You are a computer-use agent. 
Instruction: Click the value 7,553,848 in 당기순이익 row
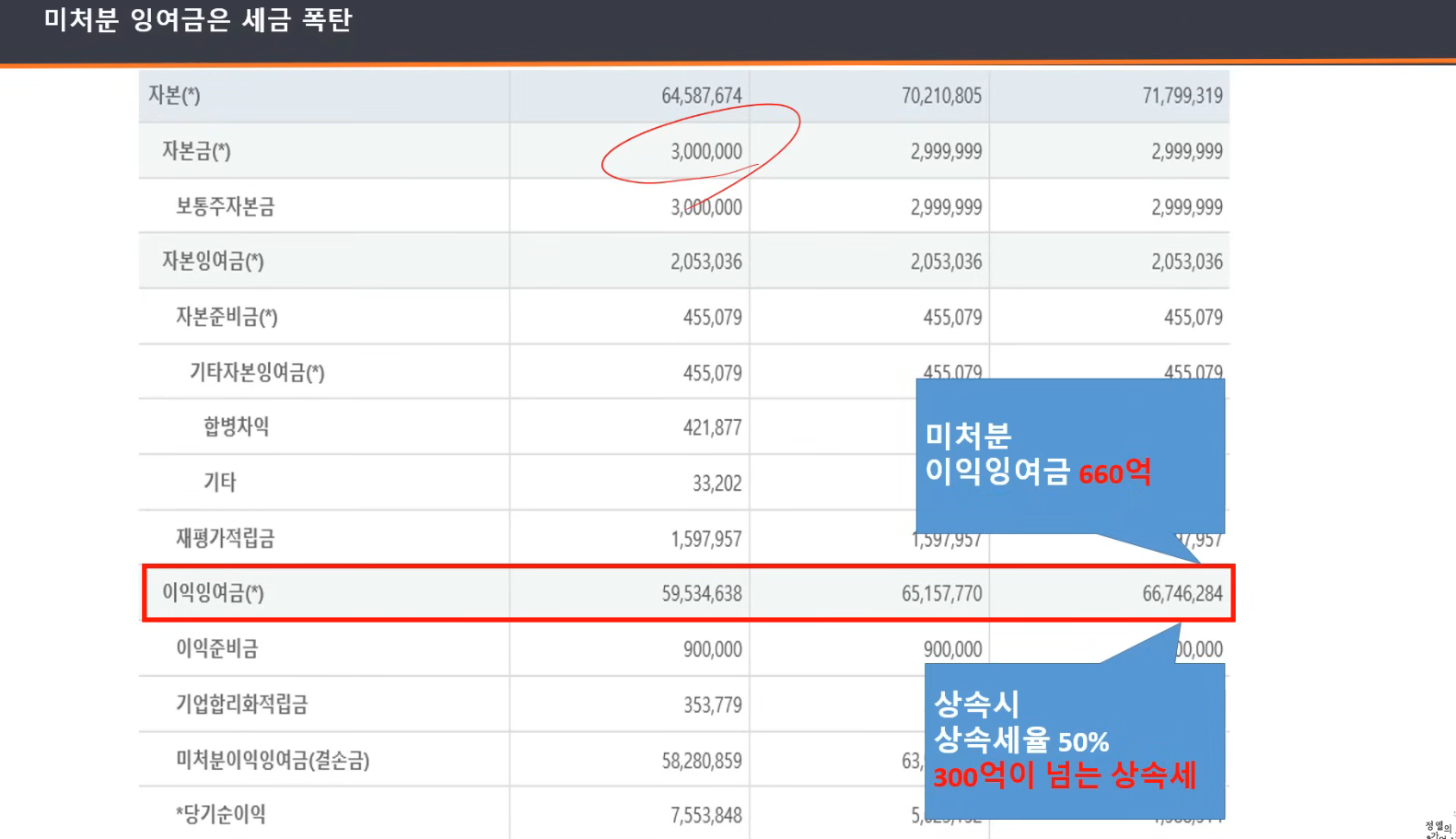[x=705, y=816]
